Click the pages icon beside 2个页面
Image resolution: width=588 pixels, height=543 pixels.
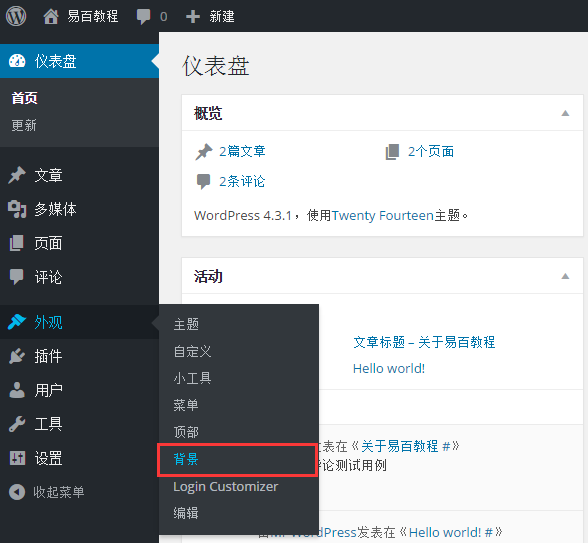(392, 152)
